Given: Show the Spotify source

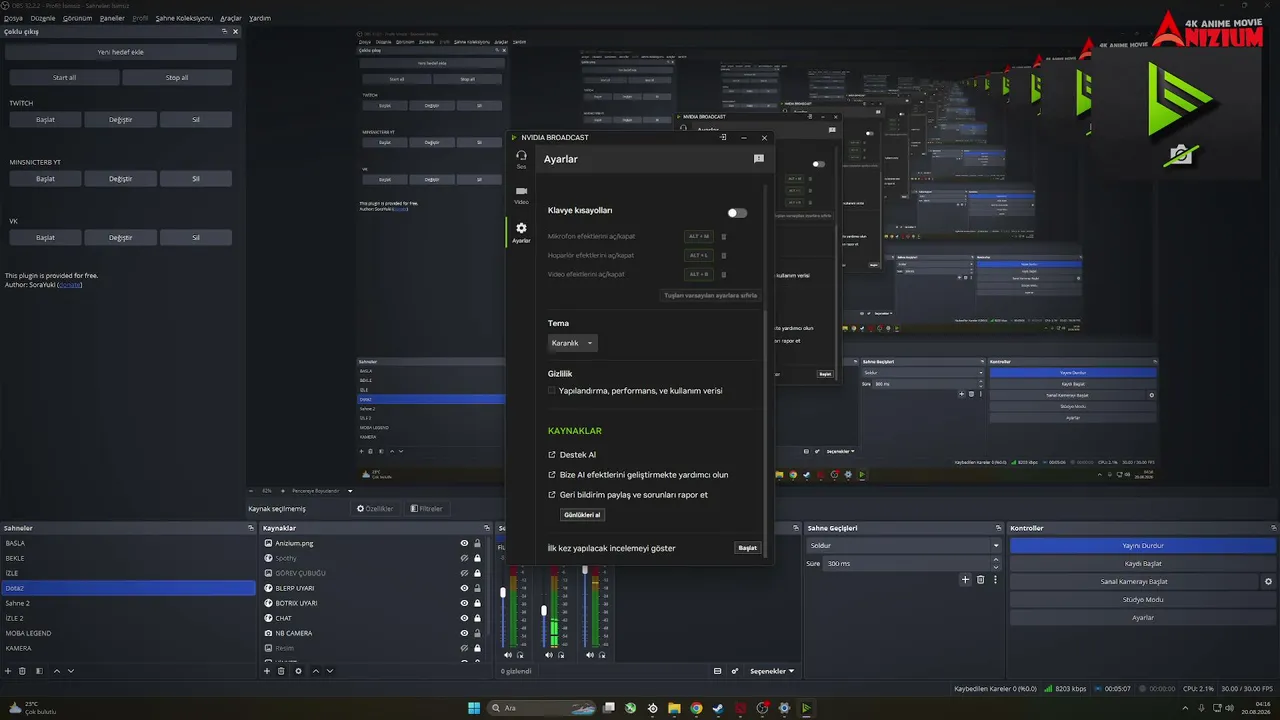Looking at the screenshot, I should [x=464, y=558].
